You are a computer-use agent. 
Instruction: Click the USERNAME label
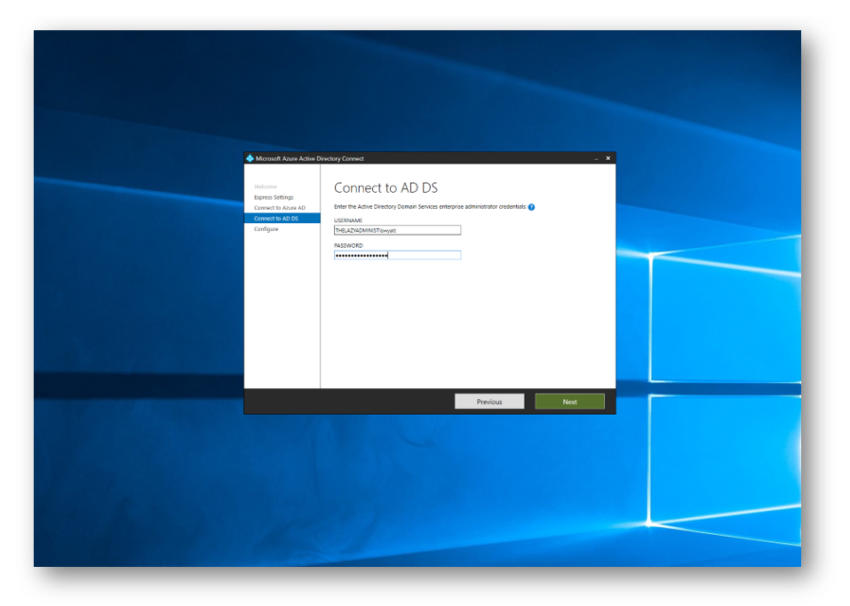coord(348,221)
